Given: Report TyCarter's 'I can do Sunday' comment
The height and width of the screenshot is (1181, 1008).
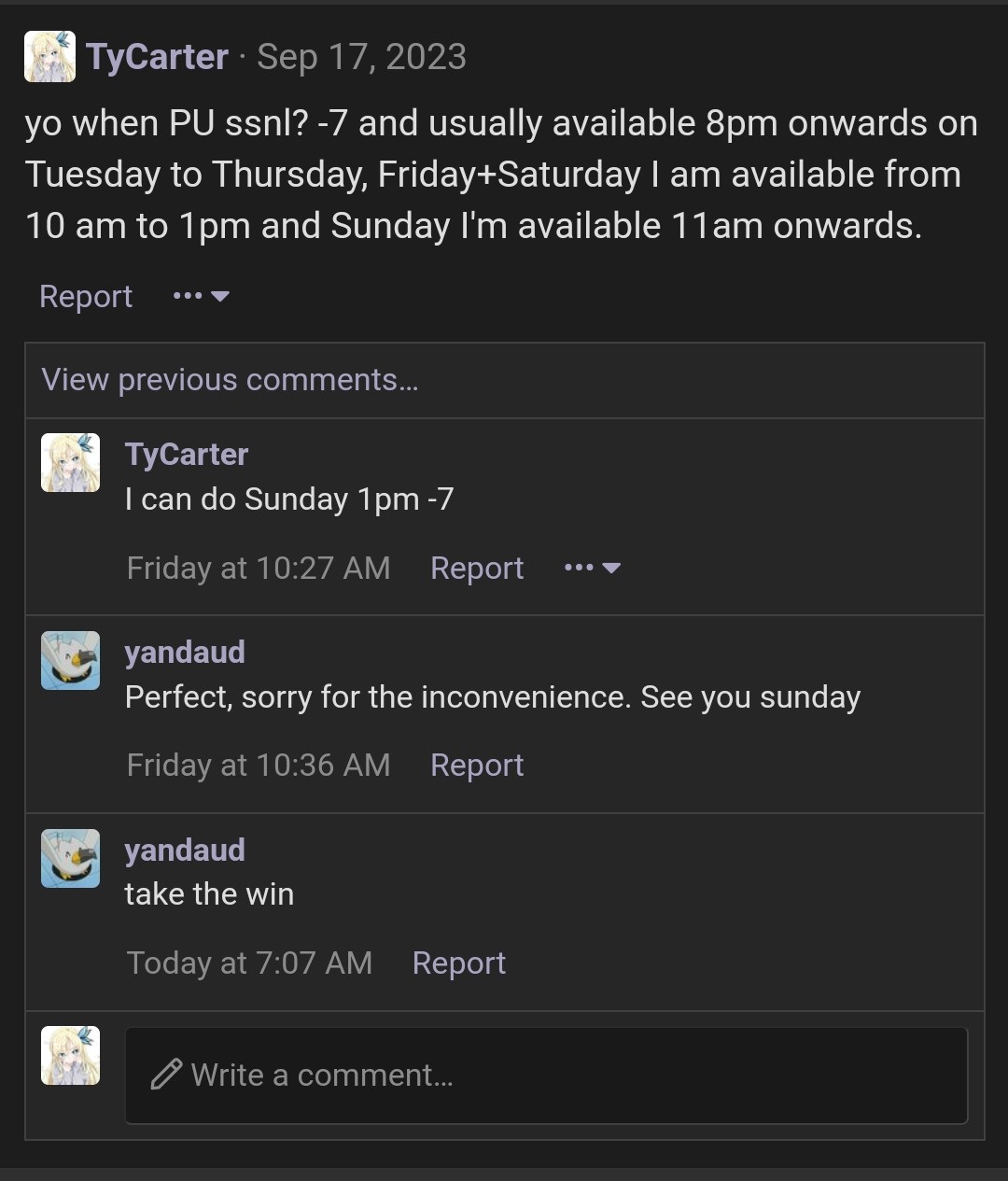Looking at the screenshot, I should pos(476,568).
